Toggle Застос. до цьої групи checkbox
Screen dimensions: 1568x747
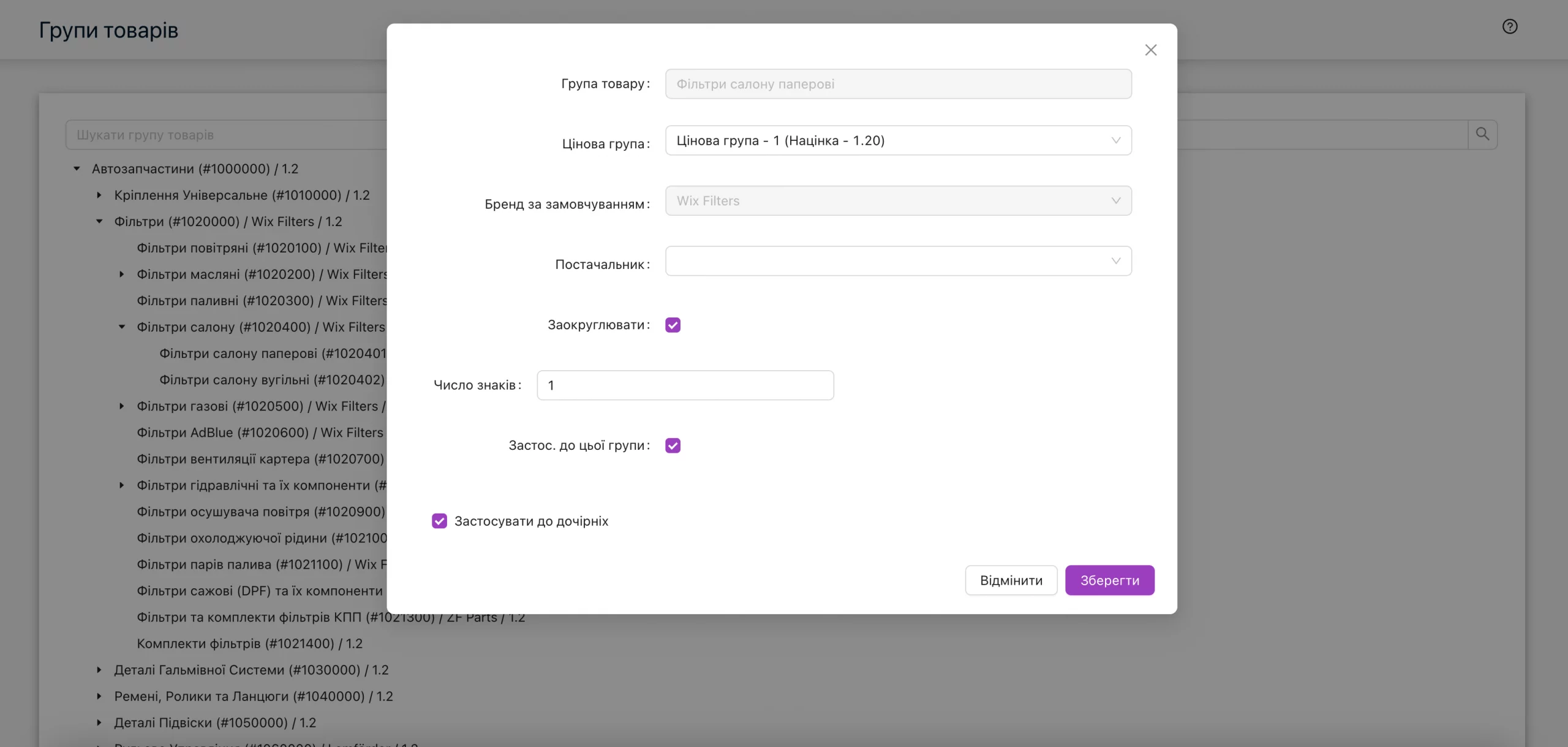[673, 446]
